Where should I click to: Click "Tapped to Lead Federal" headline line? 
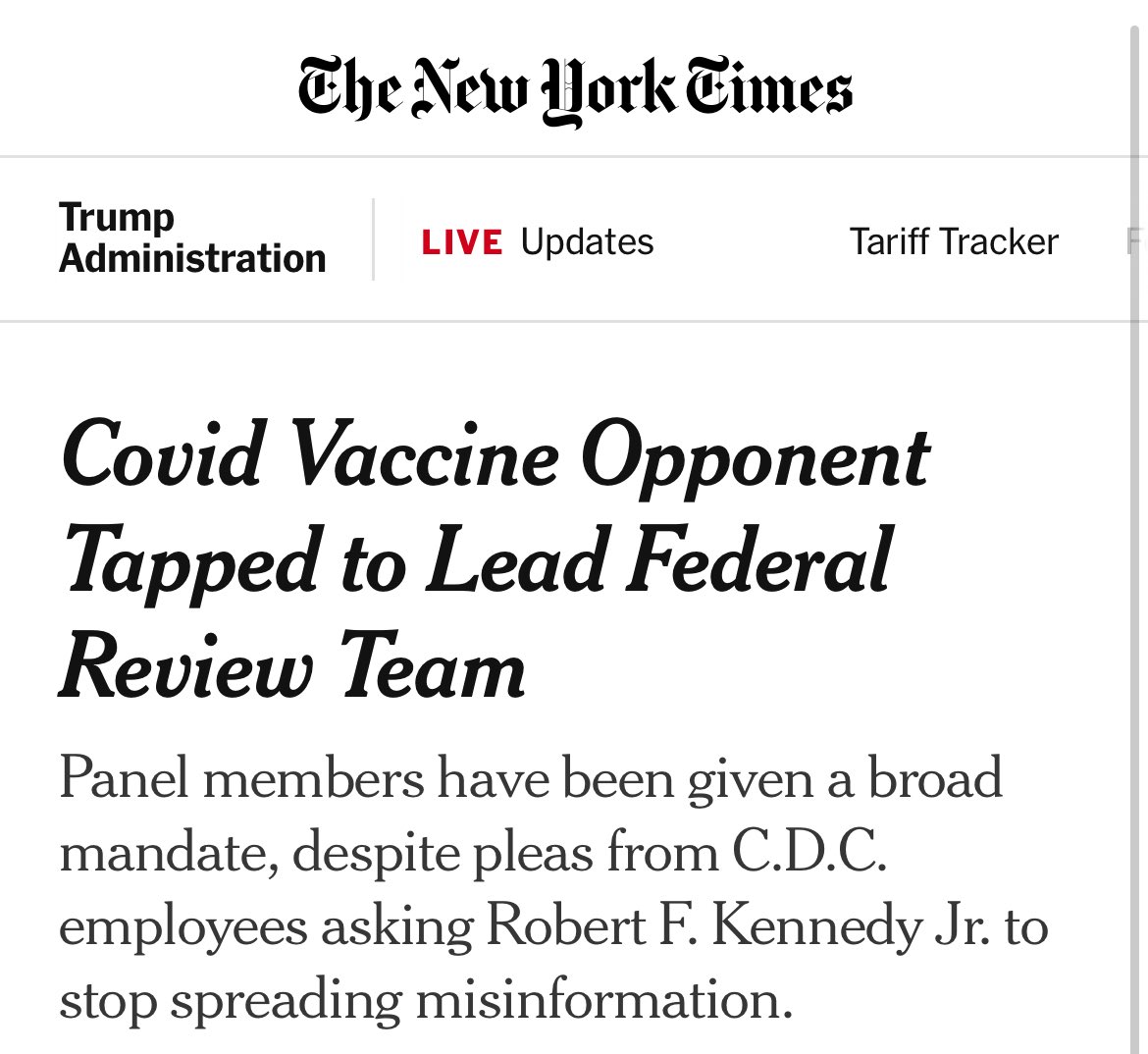tap(478, 561)
